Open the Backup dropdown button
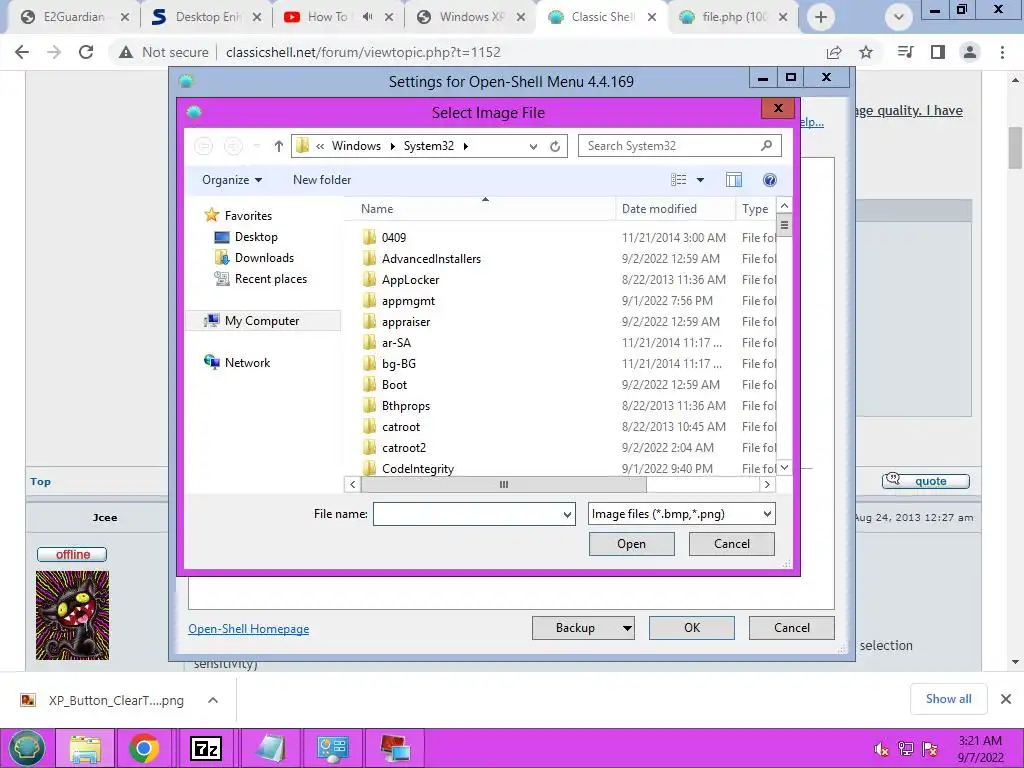The image size is (1024, 768). (627, 628)
